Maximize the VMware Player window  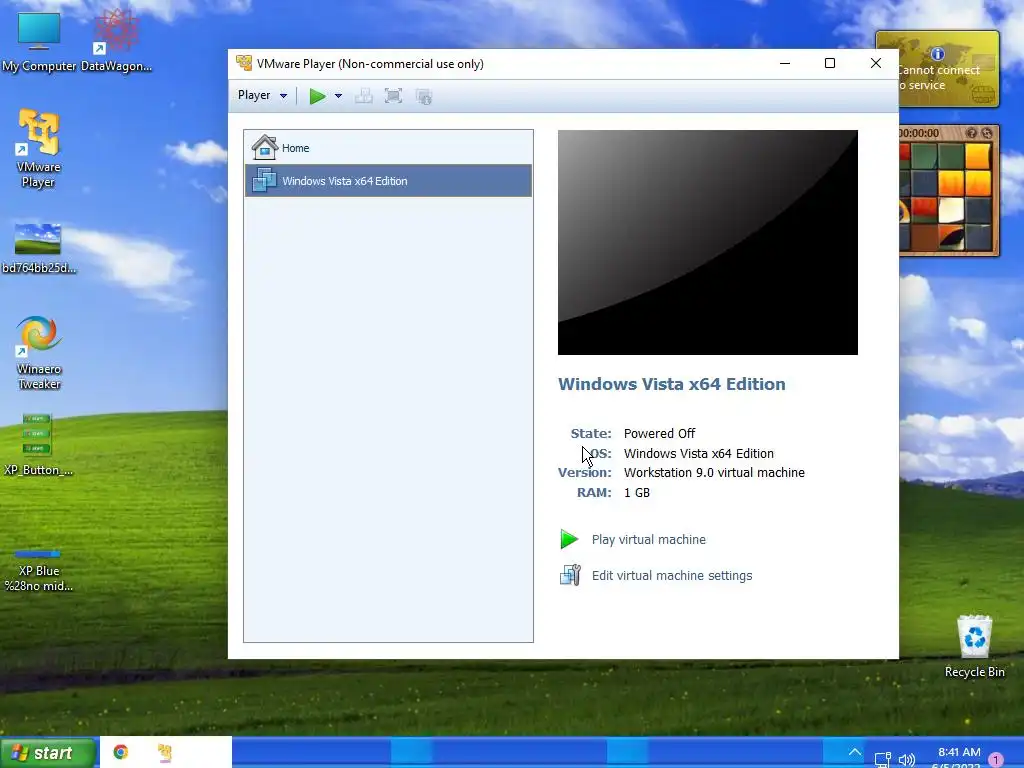(x=830, y=63)
